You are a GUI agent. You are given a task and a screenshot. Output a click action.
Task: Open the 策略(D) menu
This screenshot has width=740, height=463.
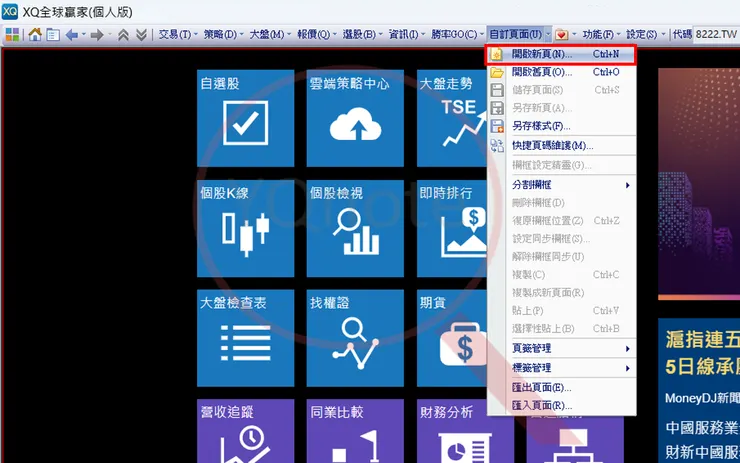tap(223, 35)
